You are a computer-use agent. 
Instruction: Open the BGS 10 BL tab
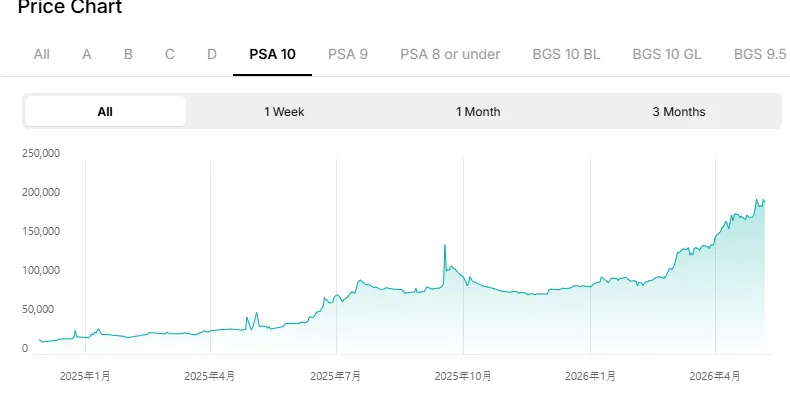click(x=566, y=54)
